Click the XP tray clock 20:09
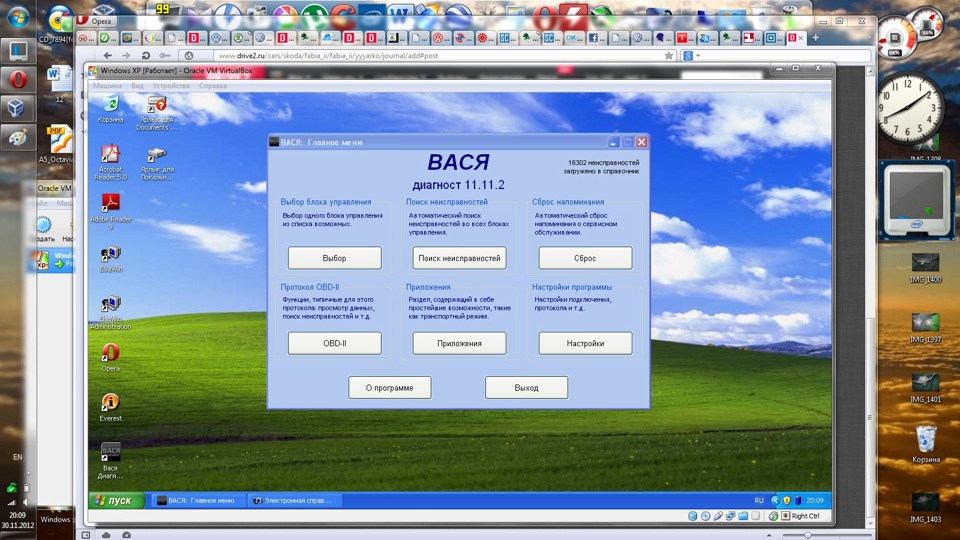 [814, 500]
